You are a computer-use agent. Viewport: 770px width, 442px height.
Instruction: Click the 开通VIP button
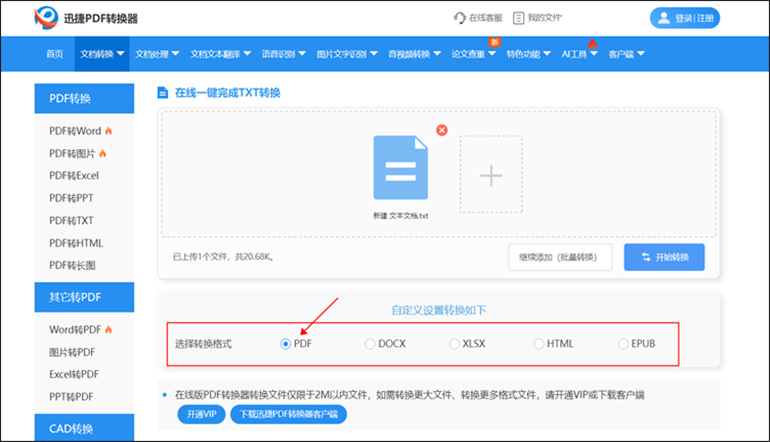(x=201, y=414)
